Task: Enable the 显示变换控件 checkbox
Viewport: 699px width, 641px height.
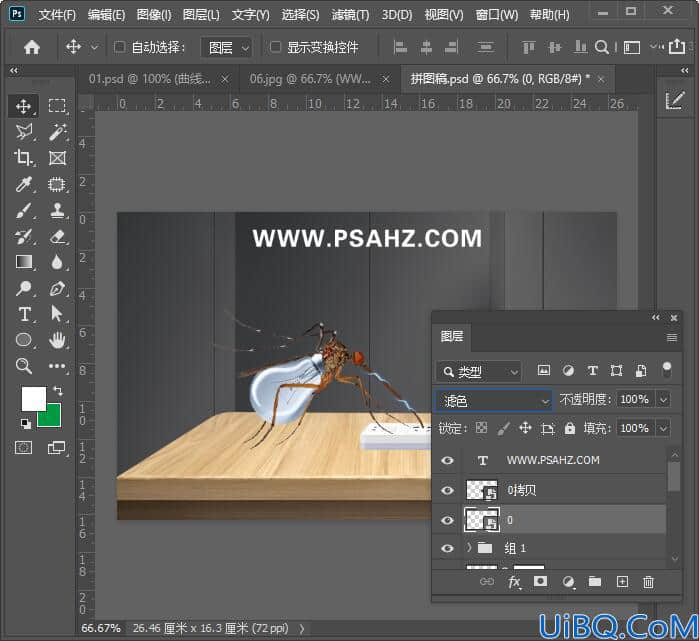Action: tap(275, 47)
